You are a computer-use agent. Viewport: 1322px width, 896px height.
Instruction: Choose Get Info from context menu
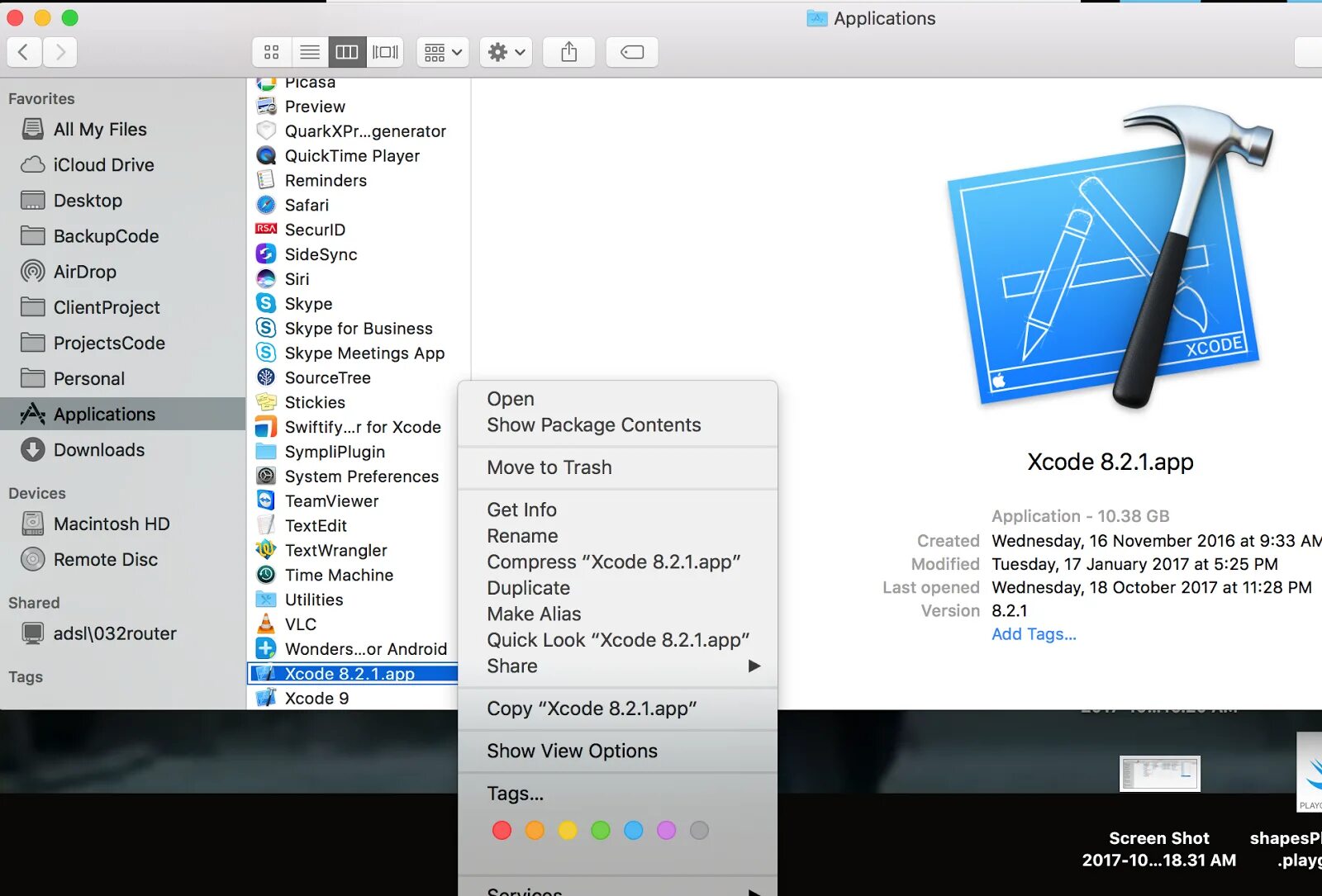(x=617, y=510)
